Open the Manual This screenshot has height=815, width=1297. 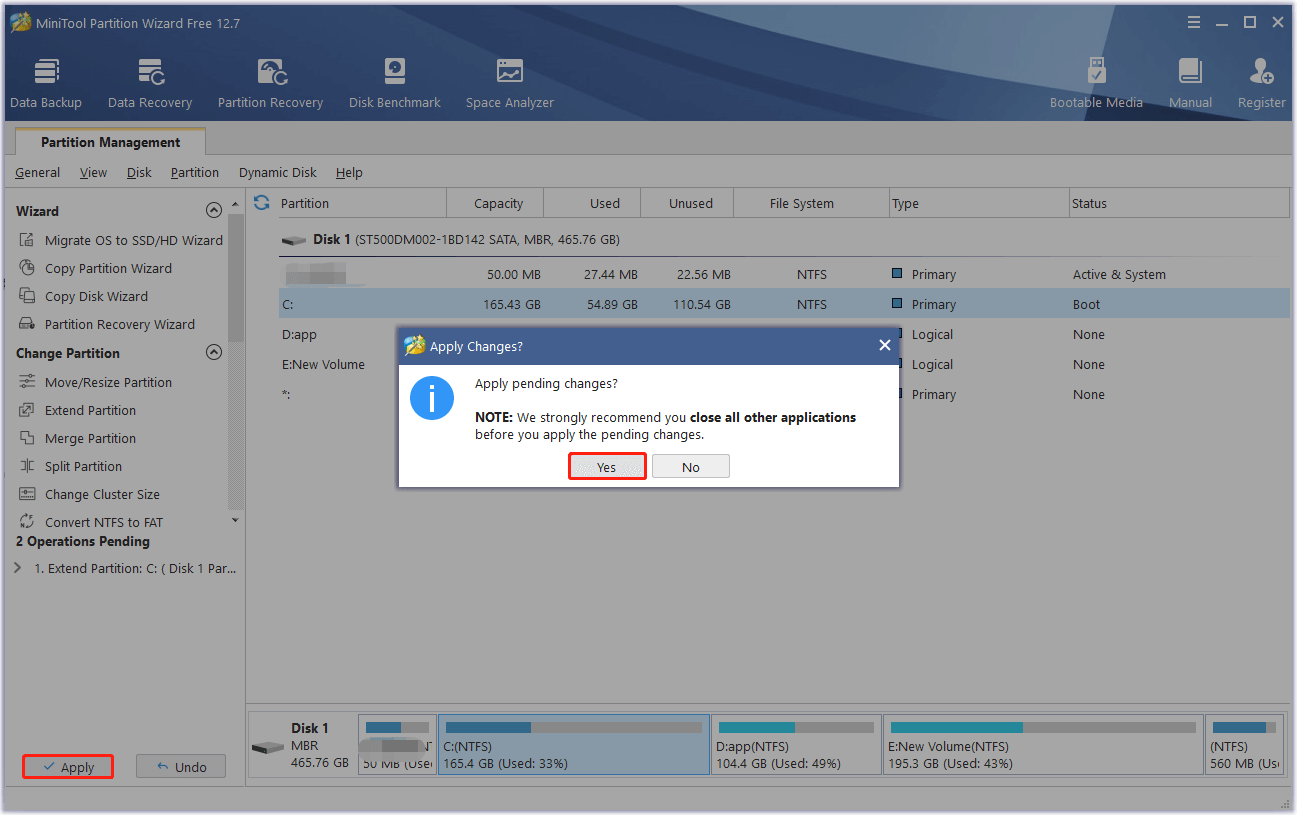coord(1190,80)
